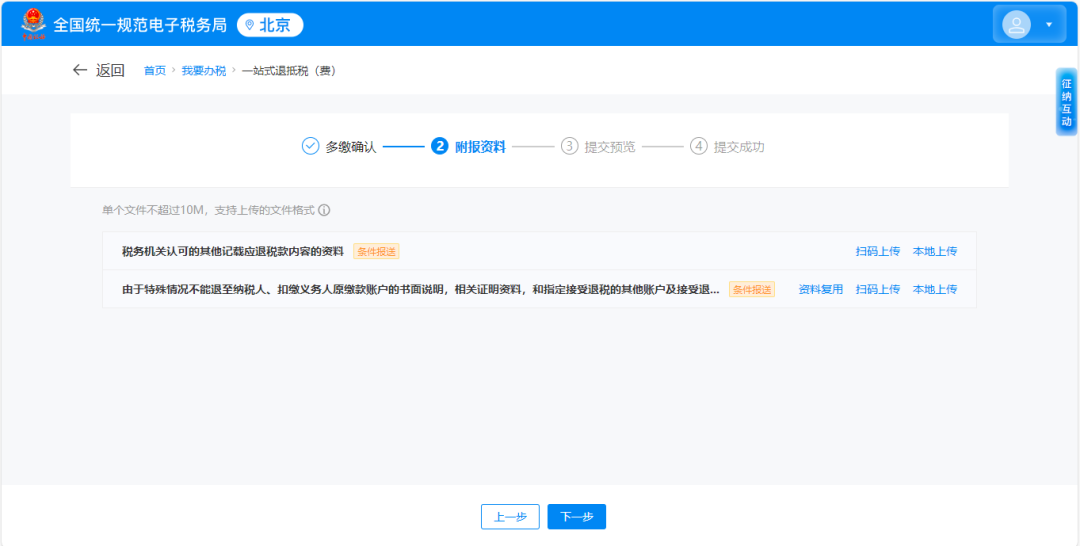The height and width of the screenshot is (546, 1080).
Task: Open the 首页 breadcrumb link
Action: (154, 70)
